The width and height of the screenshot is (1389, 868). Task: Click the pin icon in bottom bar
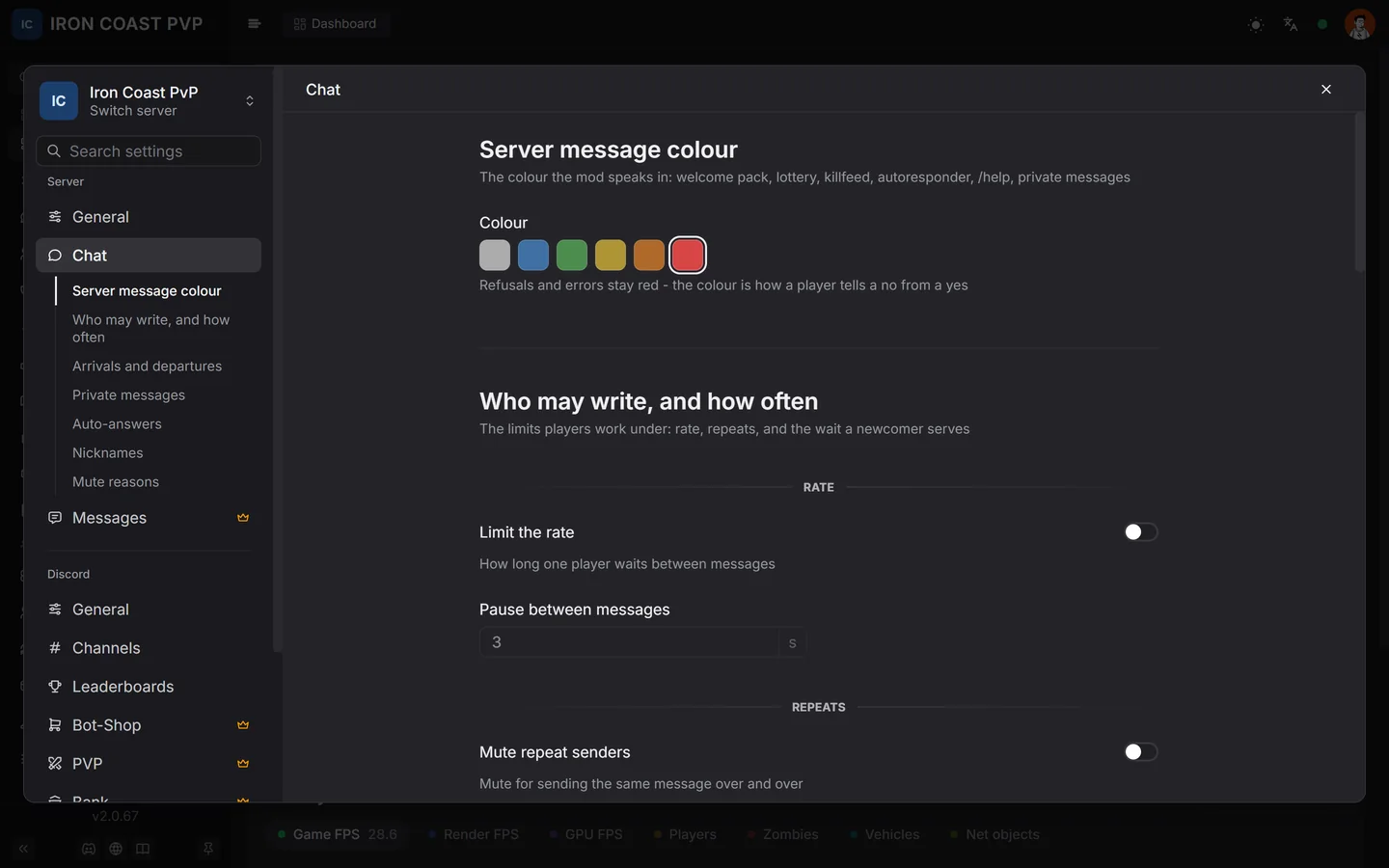[208, 849]
